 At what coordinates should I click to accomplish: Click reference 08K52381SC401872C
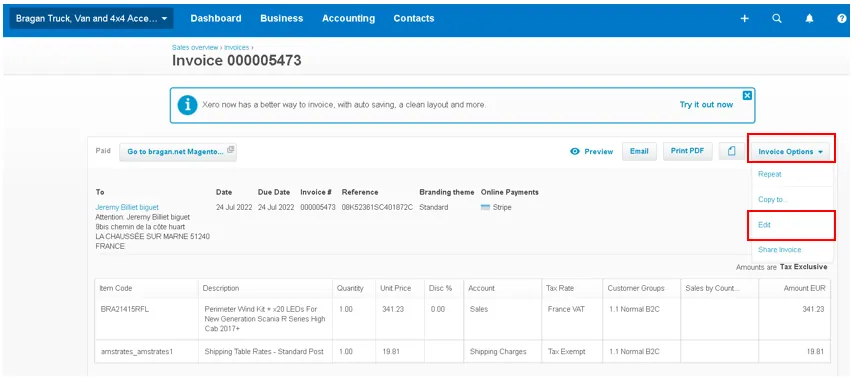[377, 207]
